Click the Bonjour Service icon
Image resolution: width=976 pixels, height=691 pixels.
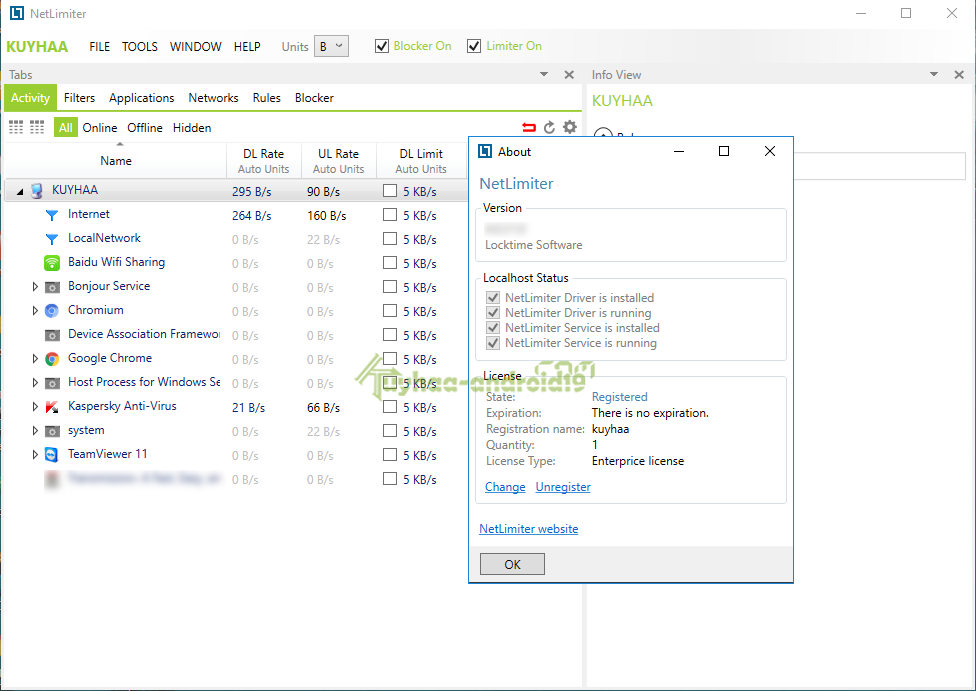point(52,287)
